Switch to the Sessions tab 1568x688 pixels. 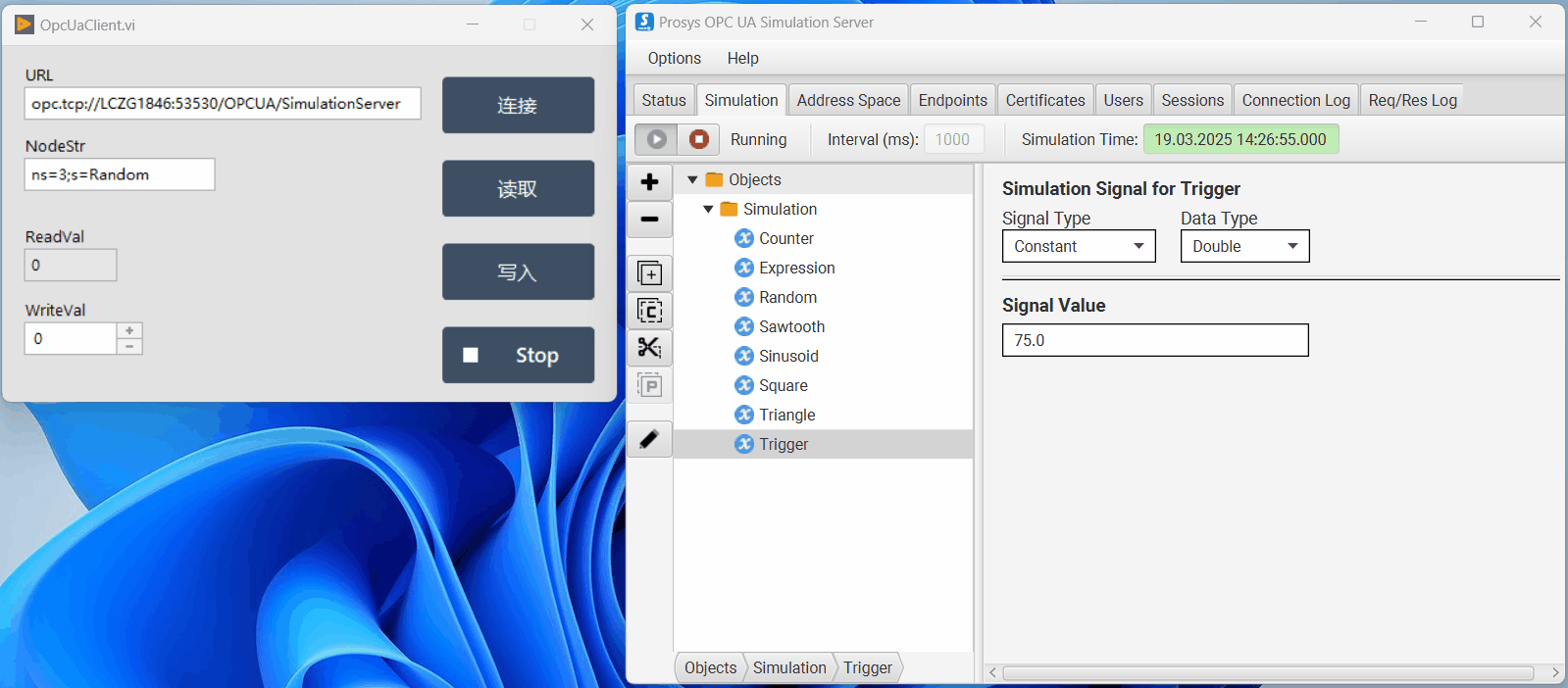[x=1192, y=100]
